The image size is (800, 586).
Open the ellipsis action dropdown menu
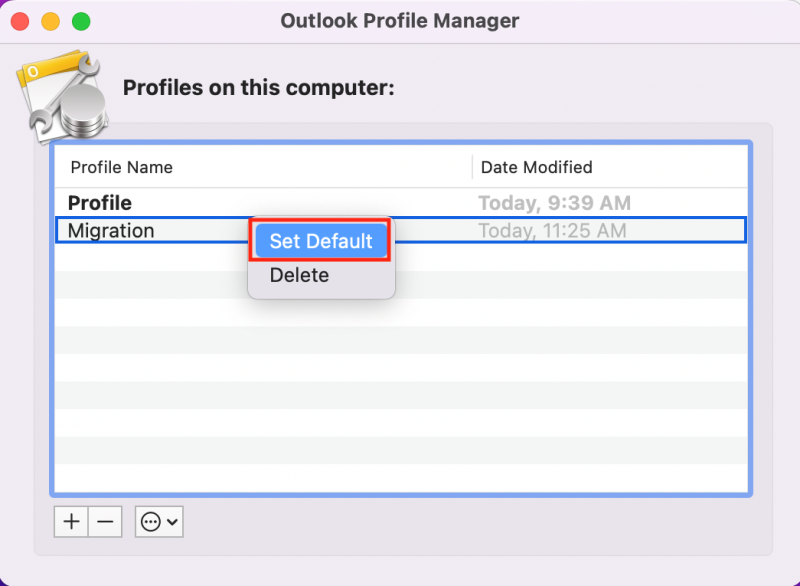[159, 521]
